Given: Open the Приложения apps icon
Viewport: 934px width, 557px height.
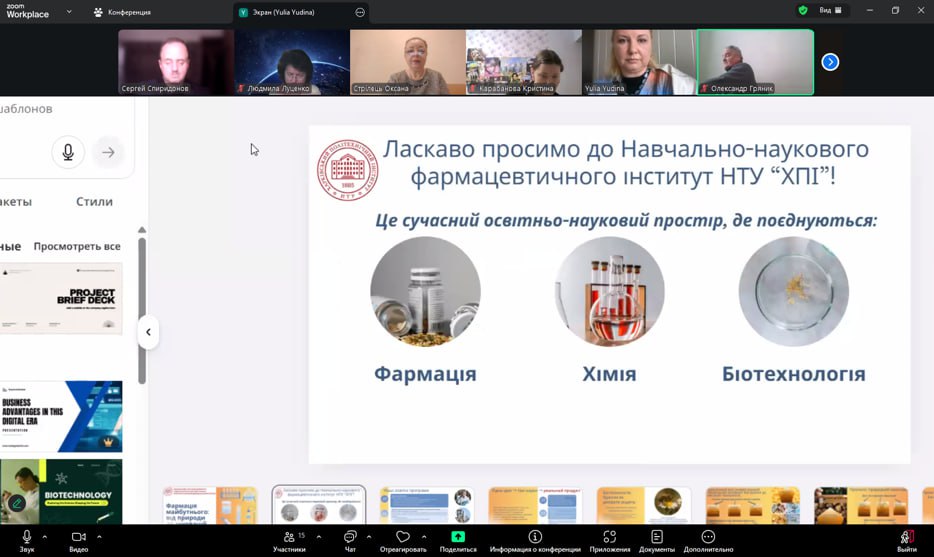Looking at the screenshot, I should (609, 538).
